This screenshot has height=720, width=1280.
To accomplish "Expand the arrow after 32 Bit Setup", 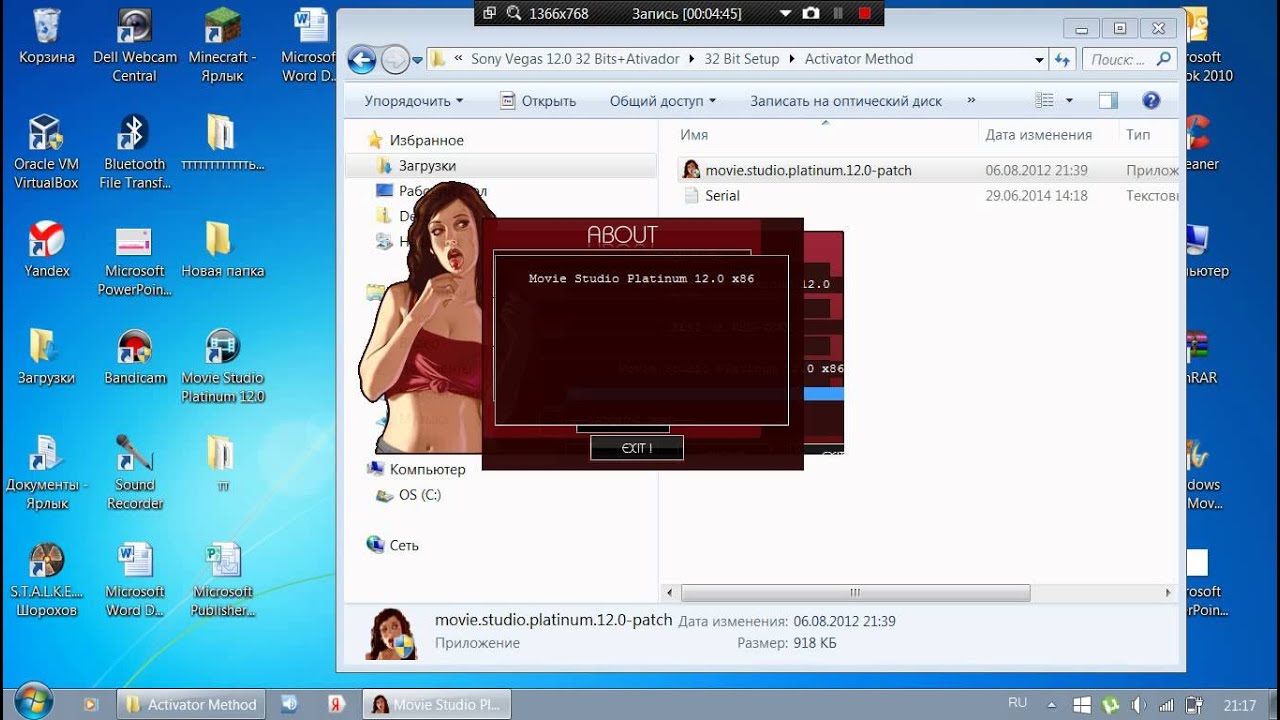I will (x=793, y=59).
